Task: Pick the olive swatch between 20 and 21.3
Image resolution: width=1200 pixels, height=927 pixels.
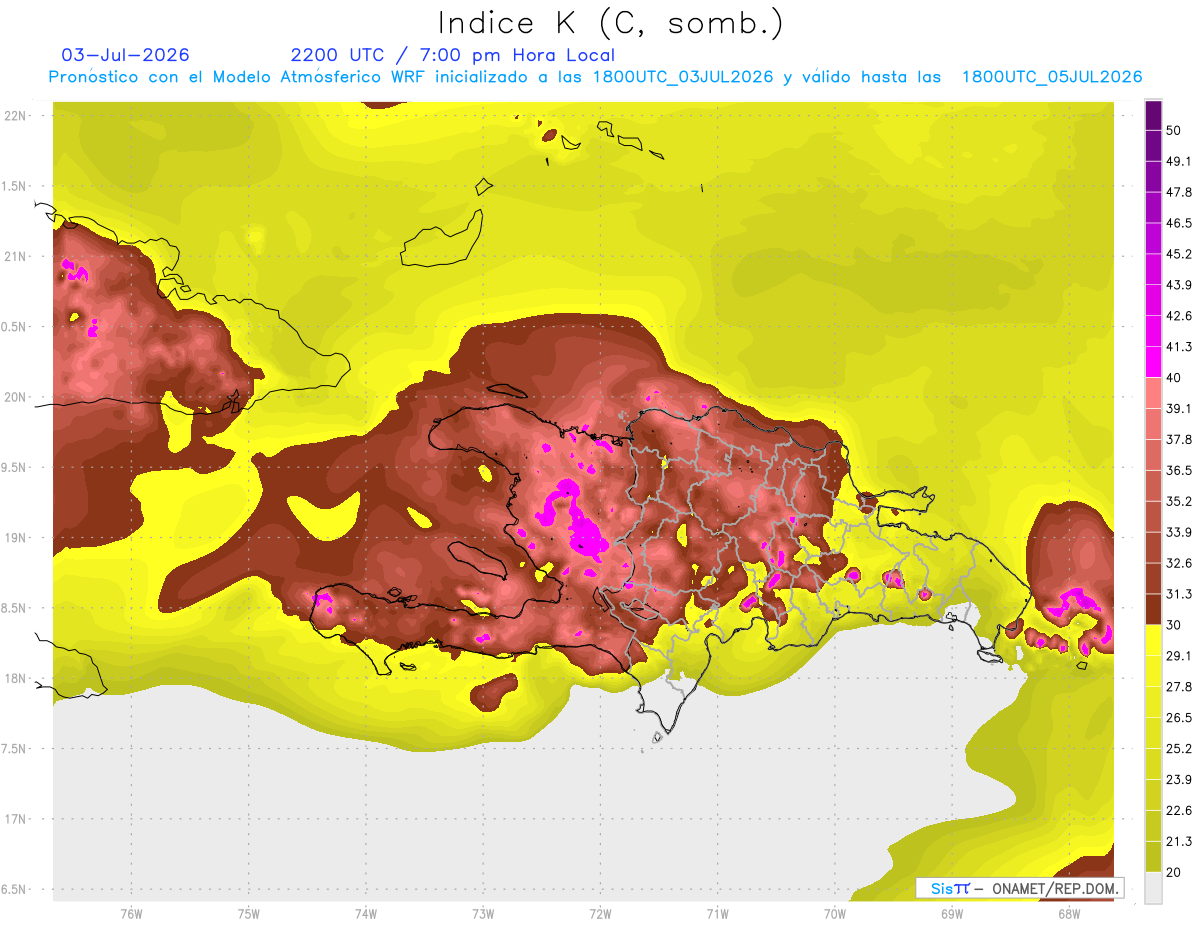Action: (1153, 858)
